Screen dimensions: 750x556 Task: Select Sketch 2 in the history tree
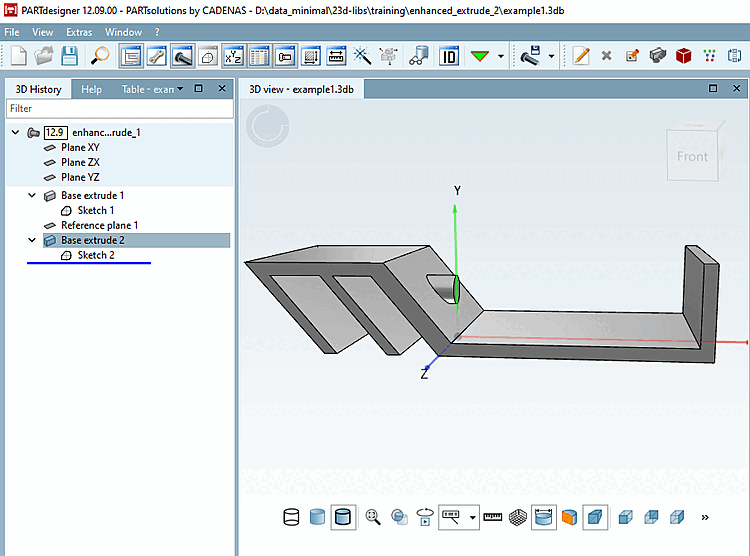tap(96, 256)
